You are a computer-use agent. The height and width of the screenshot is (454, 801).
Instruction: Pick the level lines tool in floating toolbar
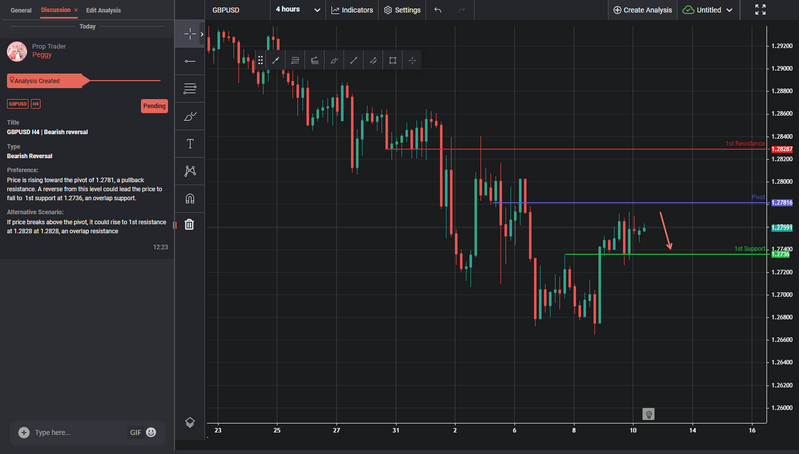(295, 60)
